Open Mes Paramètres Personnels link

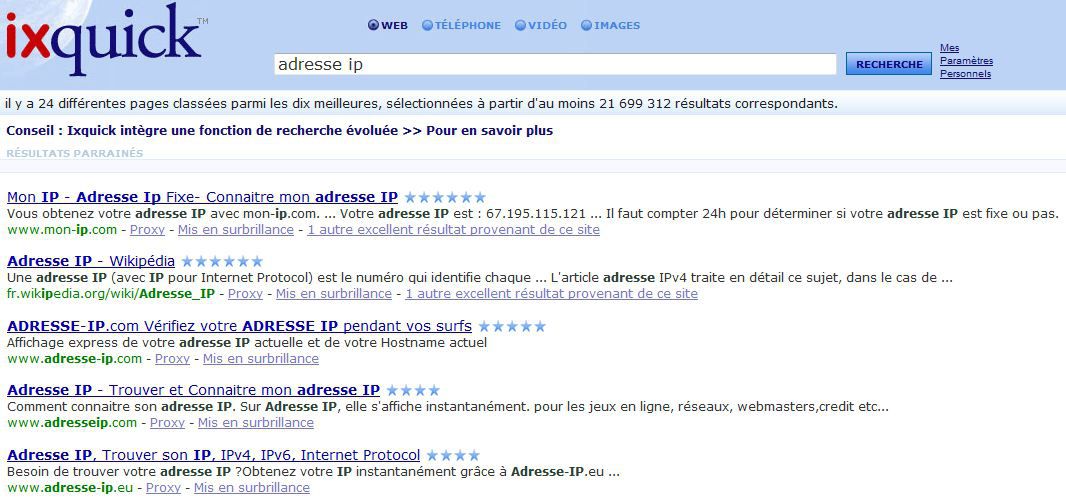pos(966,61)
